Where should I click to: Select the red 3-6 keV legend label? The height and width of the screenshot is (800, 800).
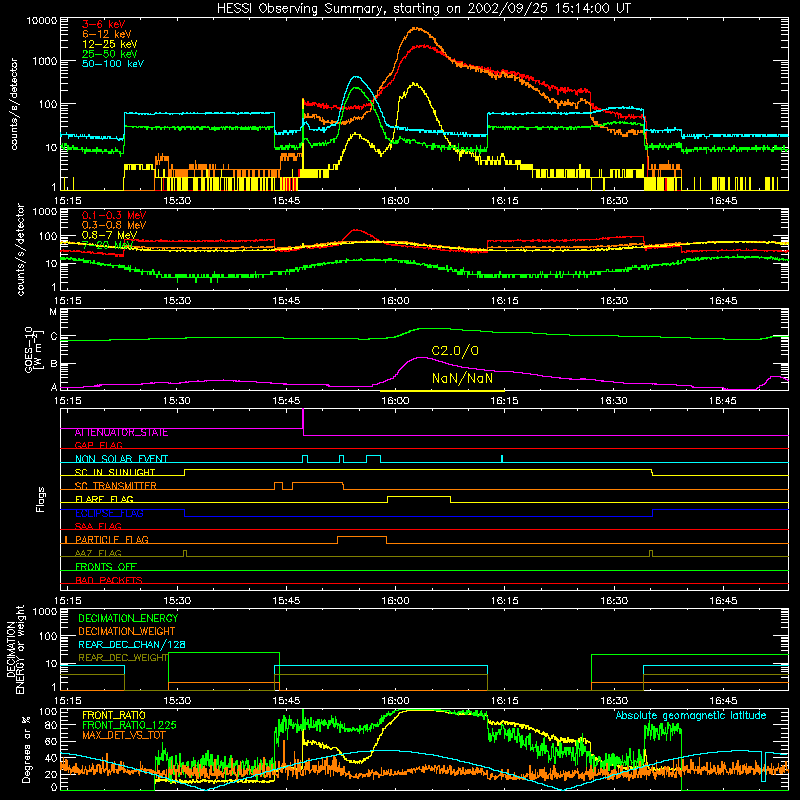[104, 24]
